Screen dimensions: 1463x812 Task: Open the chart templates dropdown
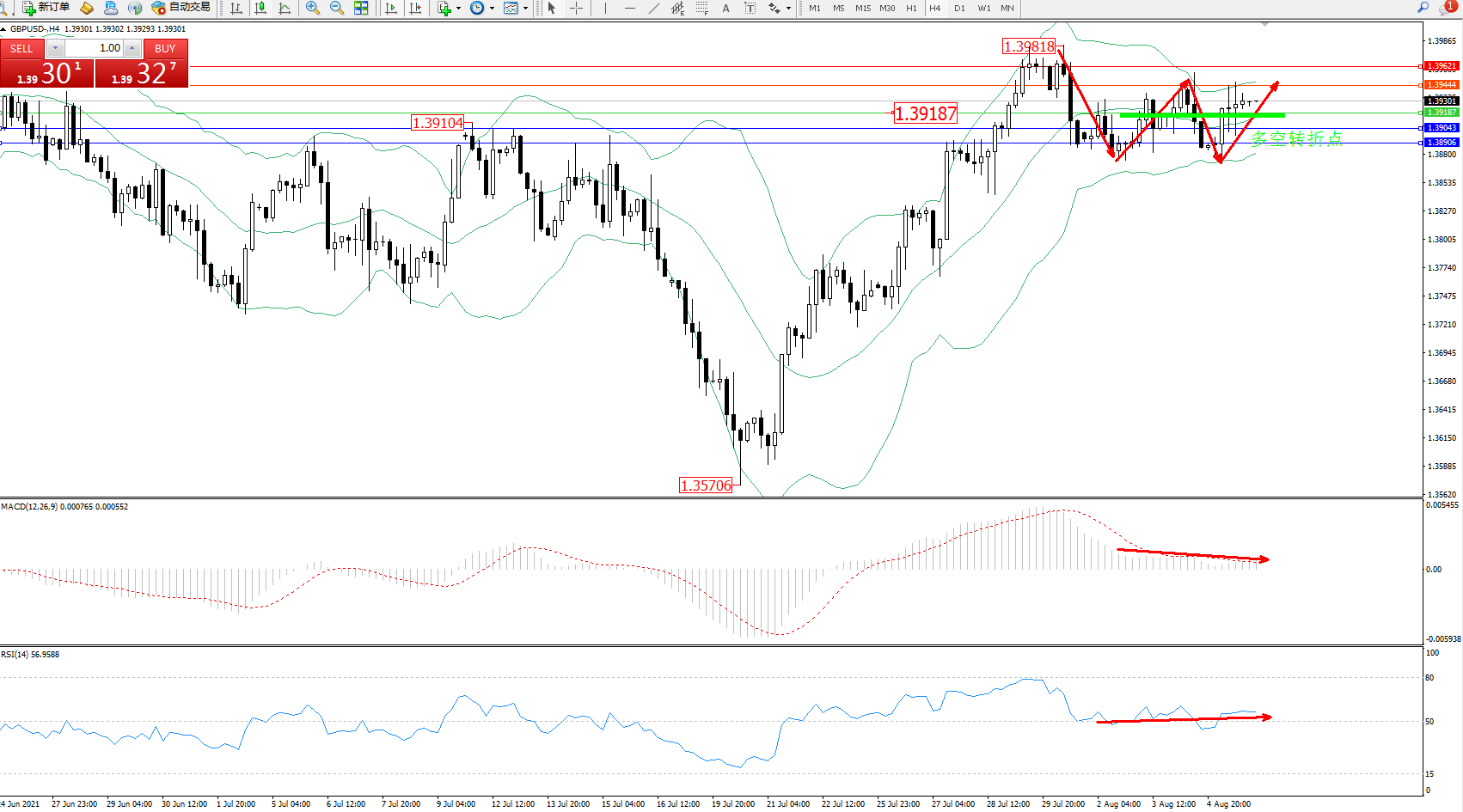coord(525,8)
